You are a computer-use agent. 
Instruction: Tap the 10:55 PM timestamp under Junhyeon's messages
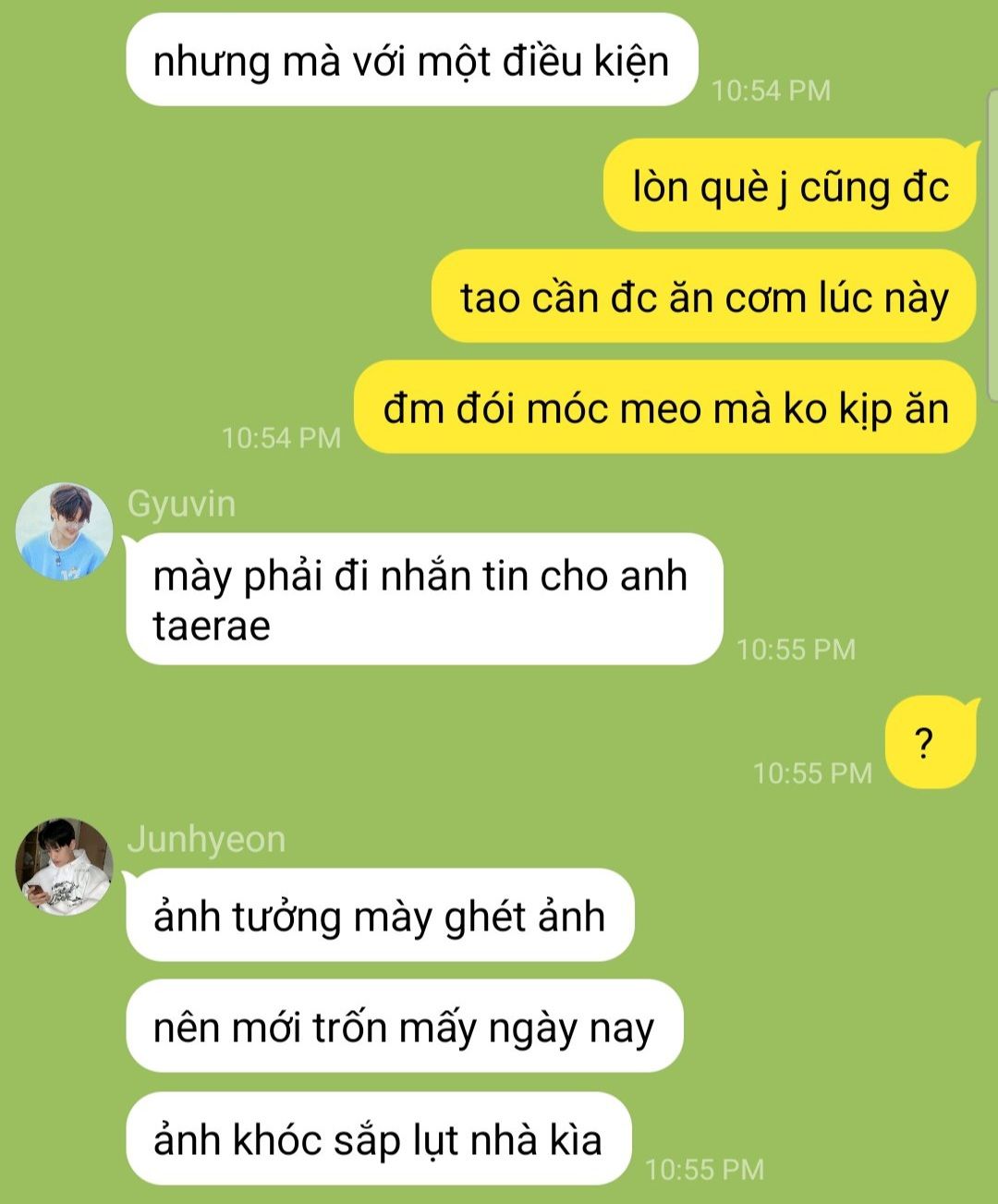click(704, 1170)
